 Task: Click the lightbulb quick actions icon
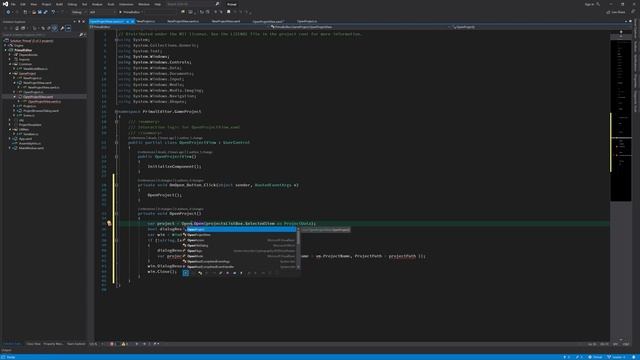coord(109,223)
